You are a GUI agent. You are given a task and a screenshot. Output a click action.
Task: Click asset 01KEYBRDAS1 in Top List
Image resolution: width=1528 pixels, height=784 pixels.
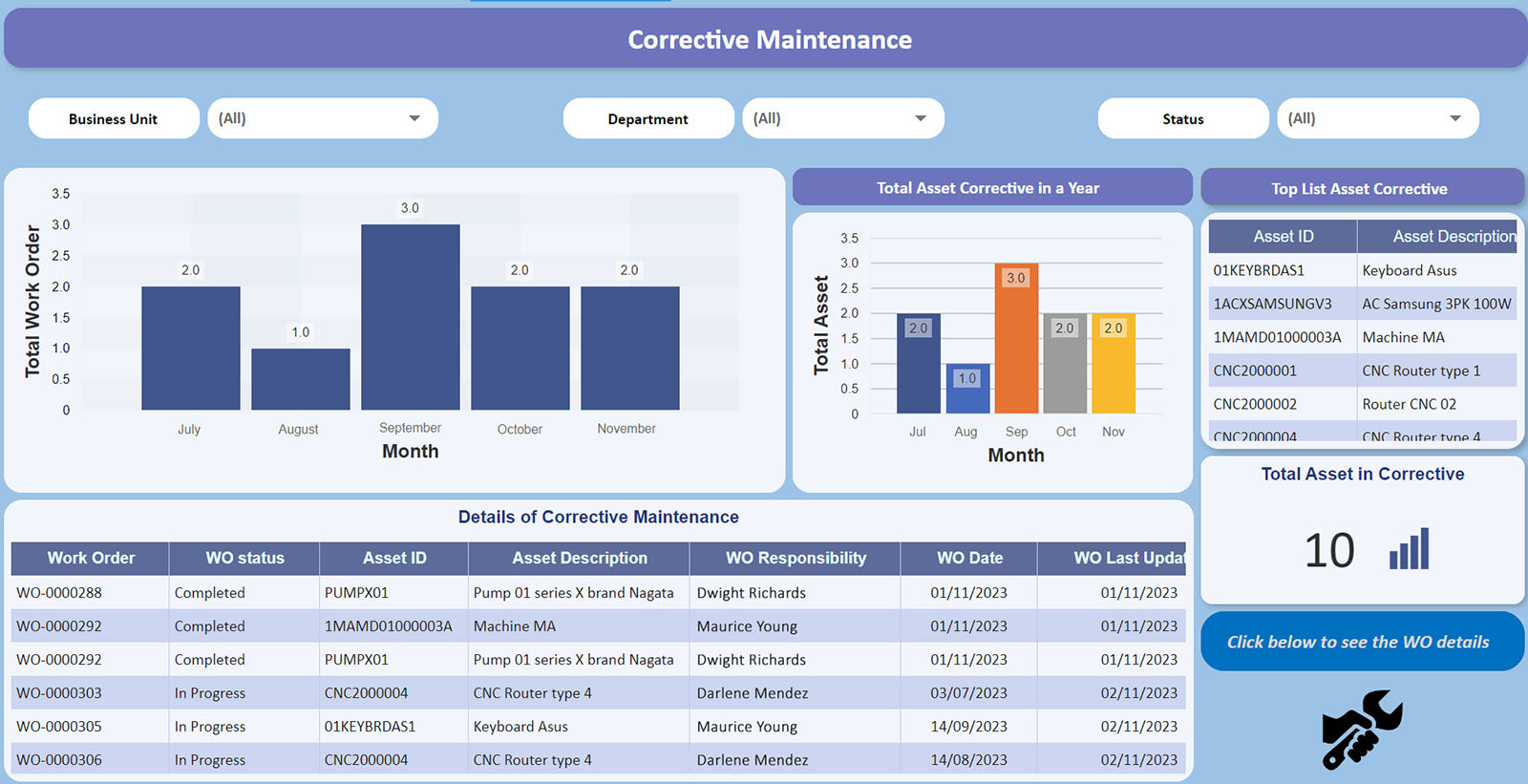pos(1259,270)
